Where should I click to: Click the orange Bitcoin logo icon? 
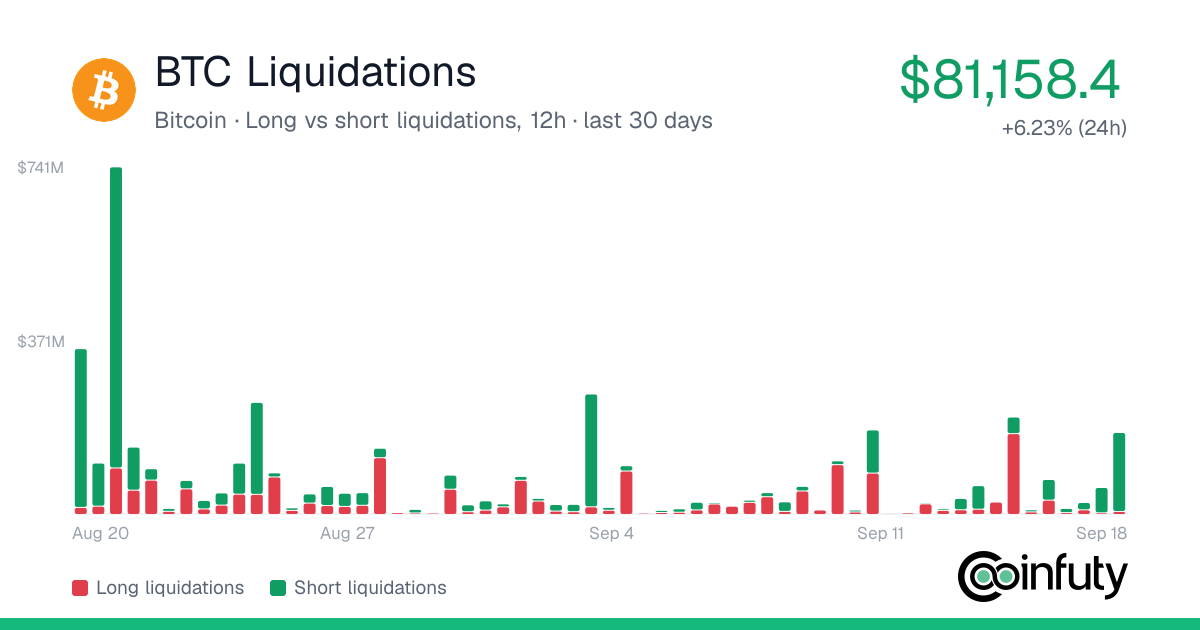pyautogui.click(x=103, y=91)
